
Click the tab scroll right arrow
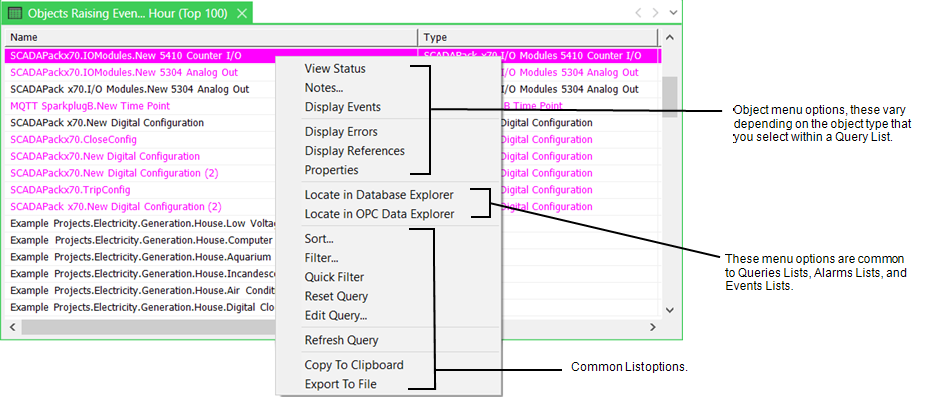pos(655,13)
